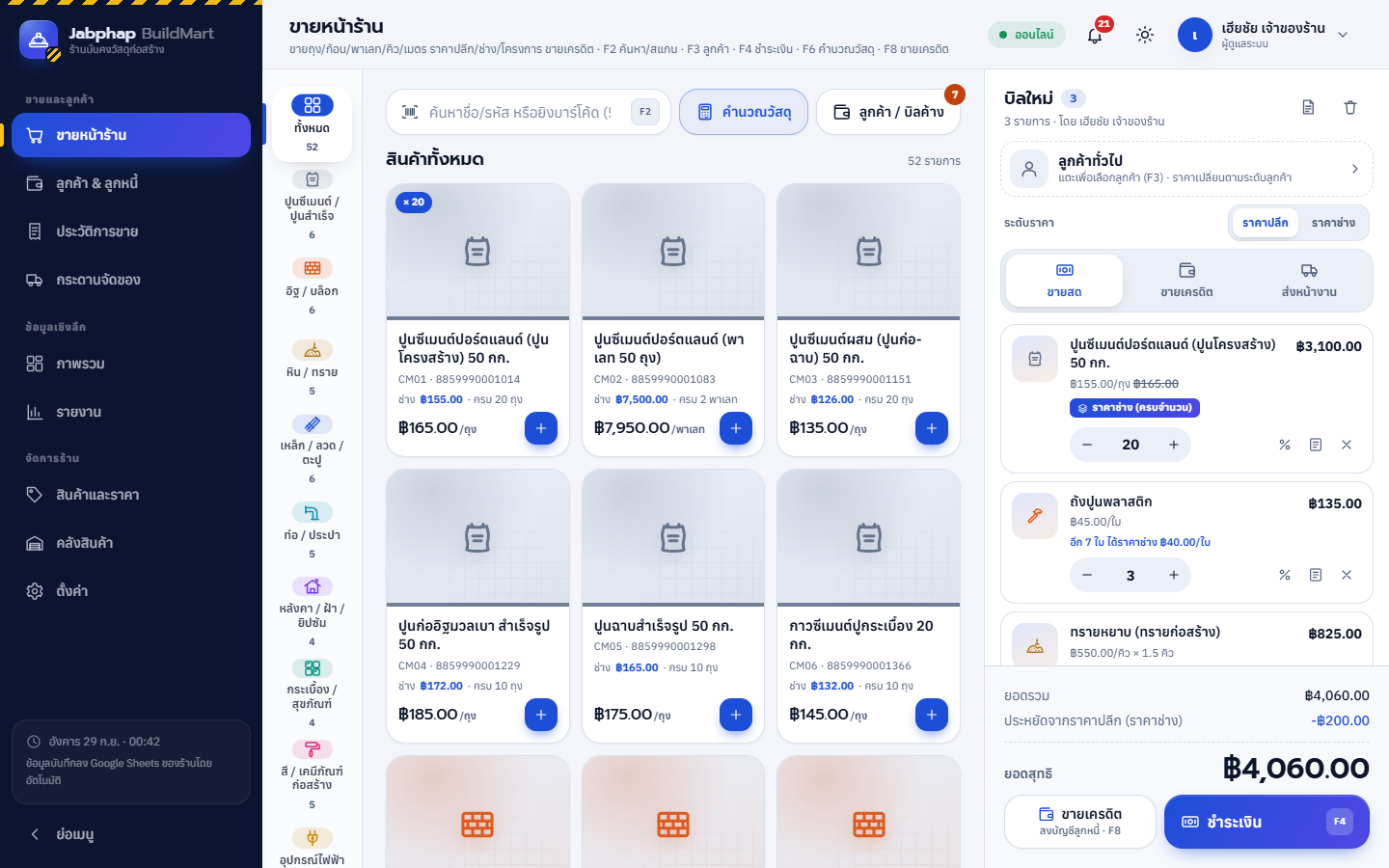The width and height of the screenshot is (1389, 868).
Task: Choose ขายเครดิต sale mode
Action: 1186,281
